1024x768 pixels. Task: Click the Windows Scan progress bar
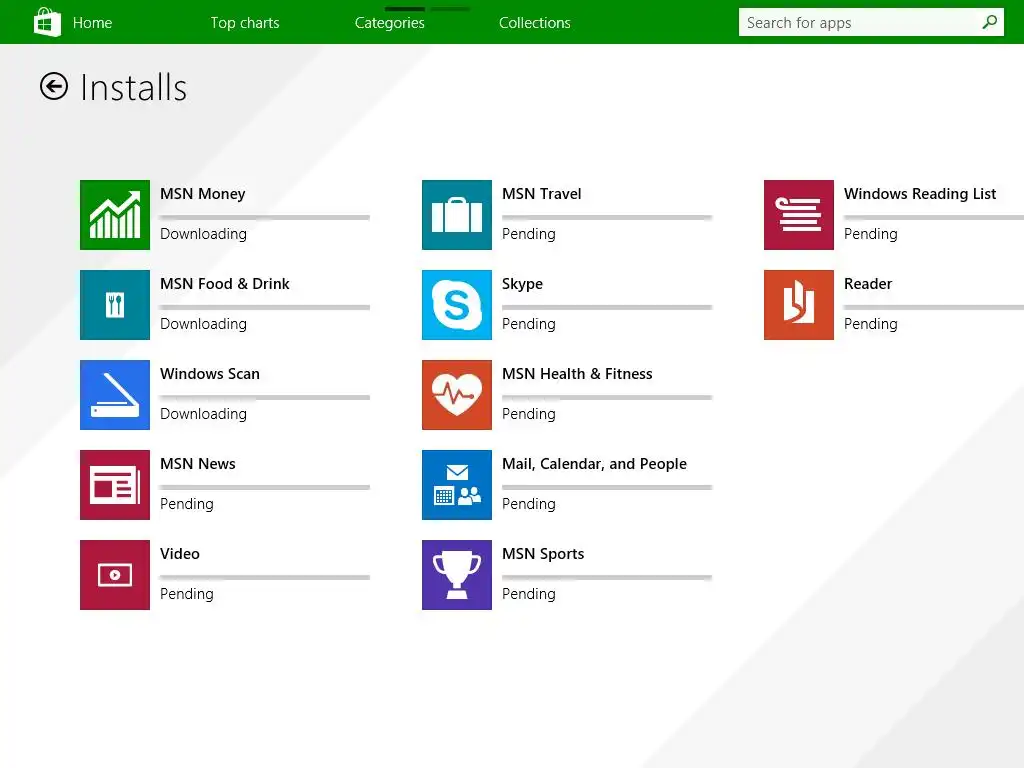[264, 398]
